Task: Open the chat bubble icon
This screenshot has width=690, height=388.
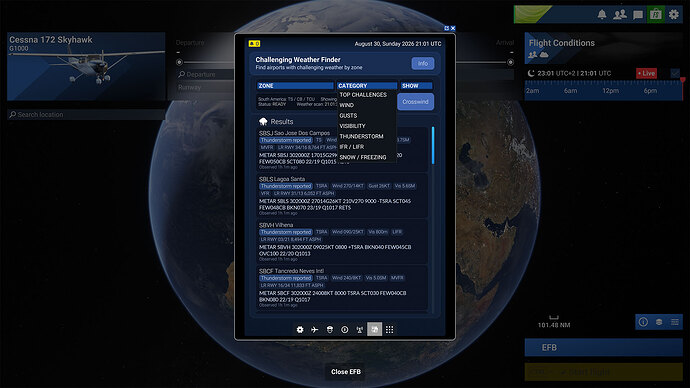Action: coord(638,15)
